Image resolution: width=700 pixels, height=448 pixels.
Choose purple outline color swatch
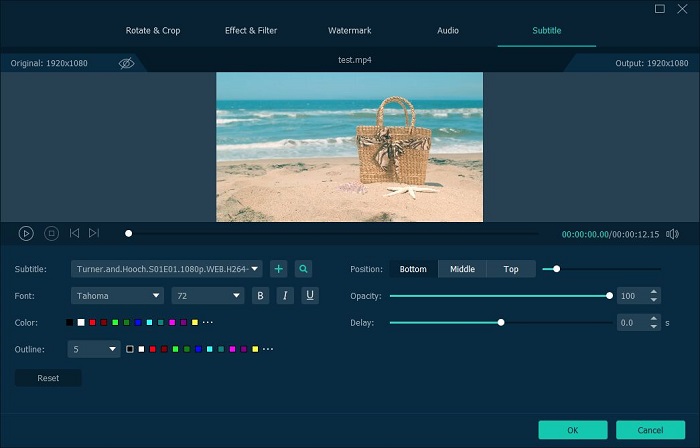pos(243,349)
